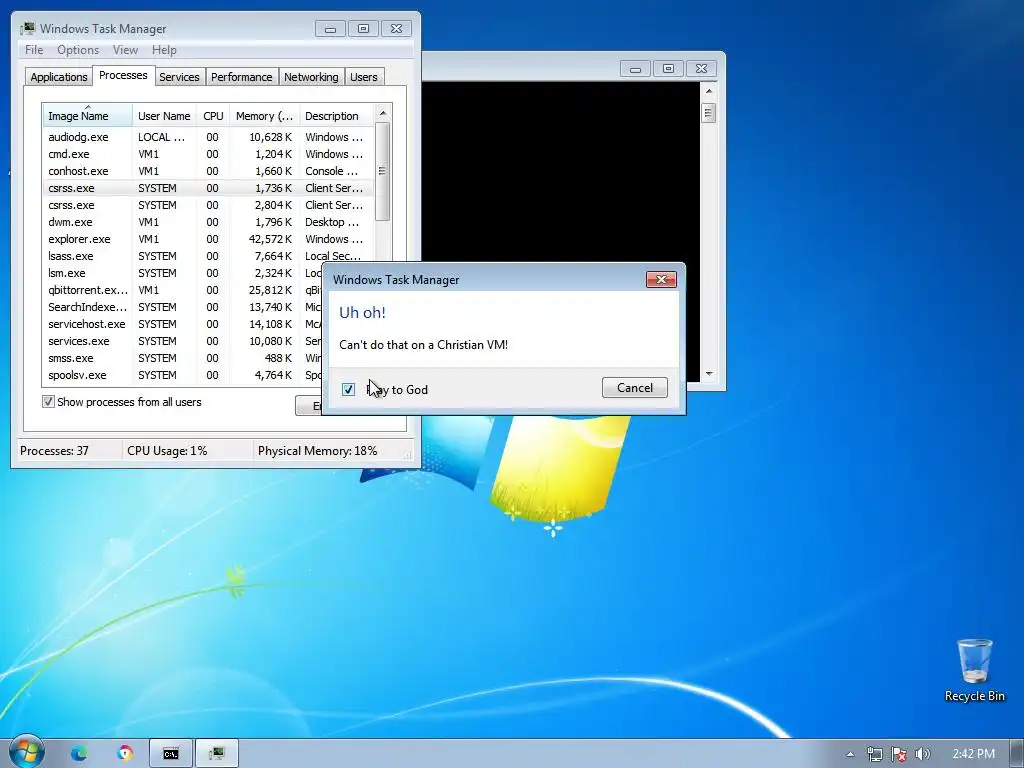The height and width of the screenshot is (768, 1024).
Task: Close the Uh oh error dialog
Action: point(661,280)
